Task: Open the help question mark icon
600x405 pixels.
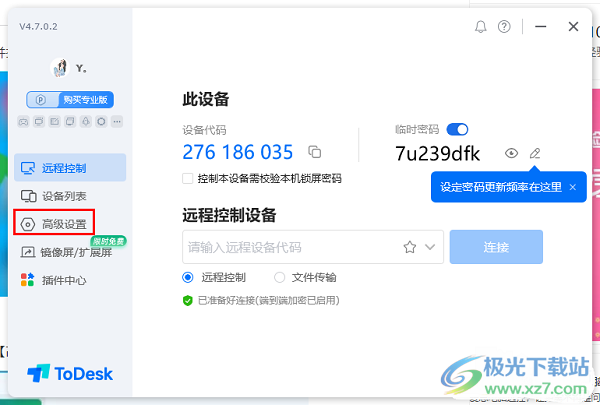Action: (x=505, y=27)
